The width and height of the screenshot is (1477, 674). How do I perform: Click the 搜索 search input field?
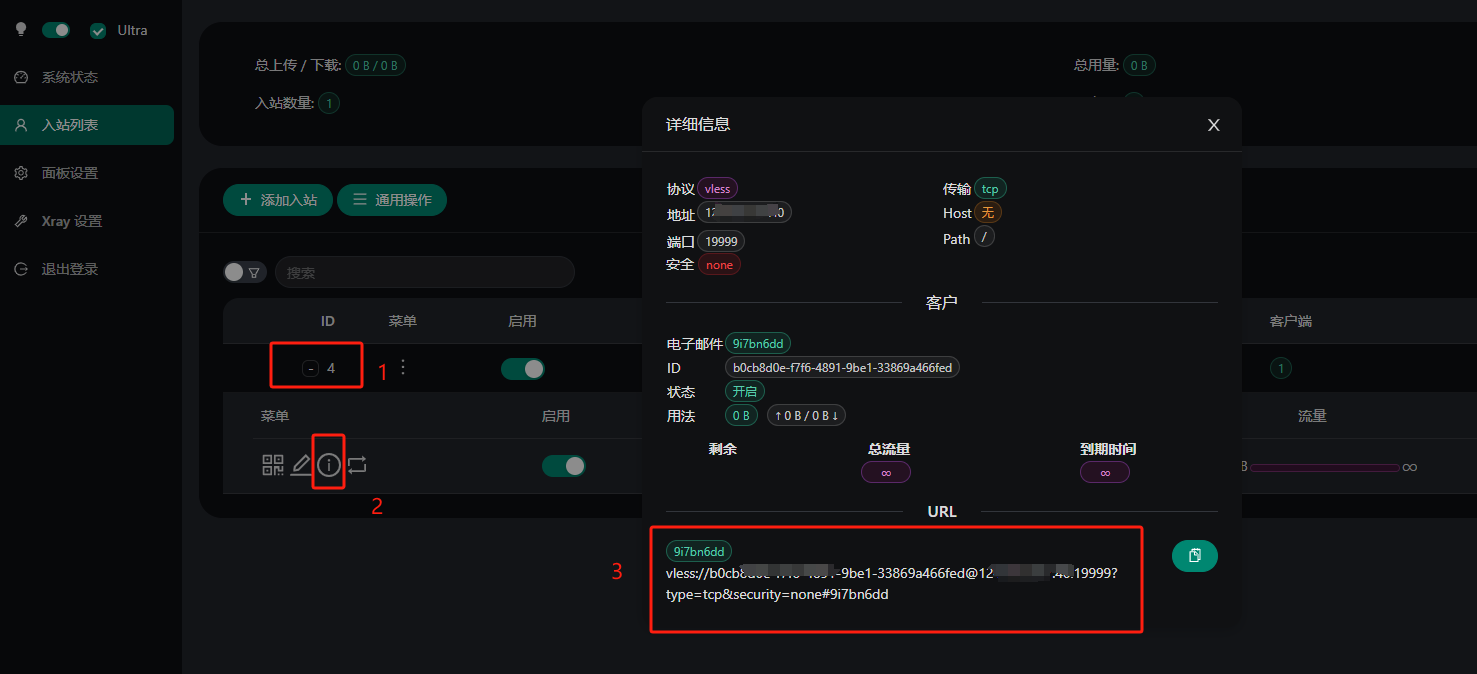coord(425,272)
